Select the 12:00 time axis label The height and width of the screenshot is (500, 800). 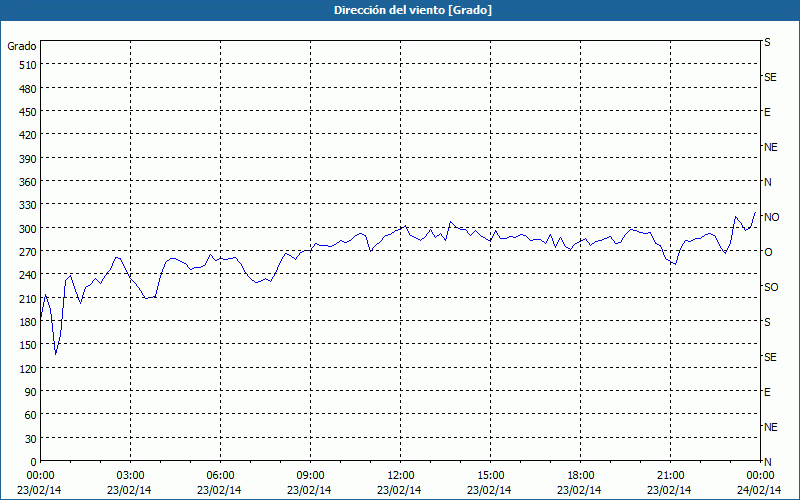pyautogui.click(x=401, y=476)
